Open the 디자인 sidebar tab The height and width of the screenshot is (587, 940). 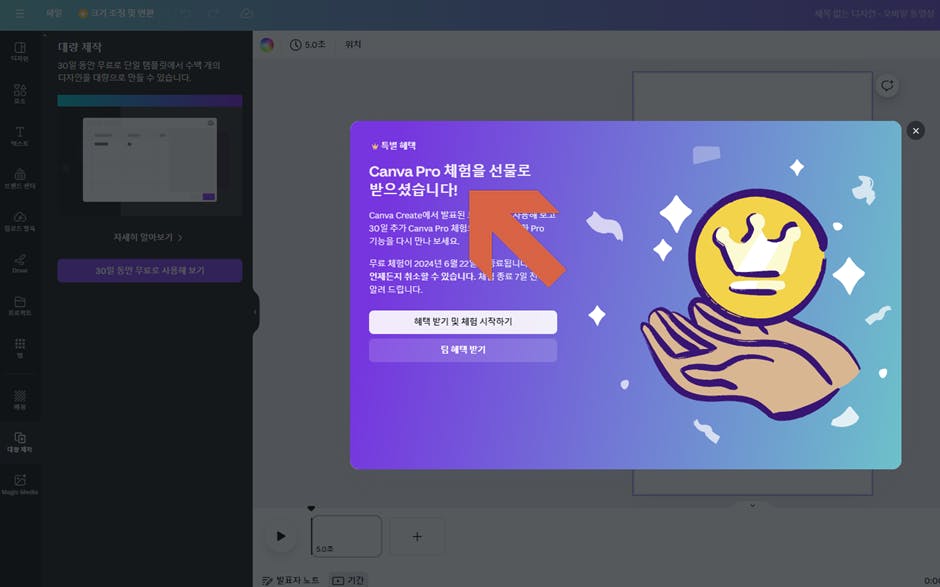point(20,52)
